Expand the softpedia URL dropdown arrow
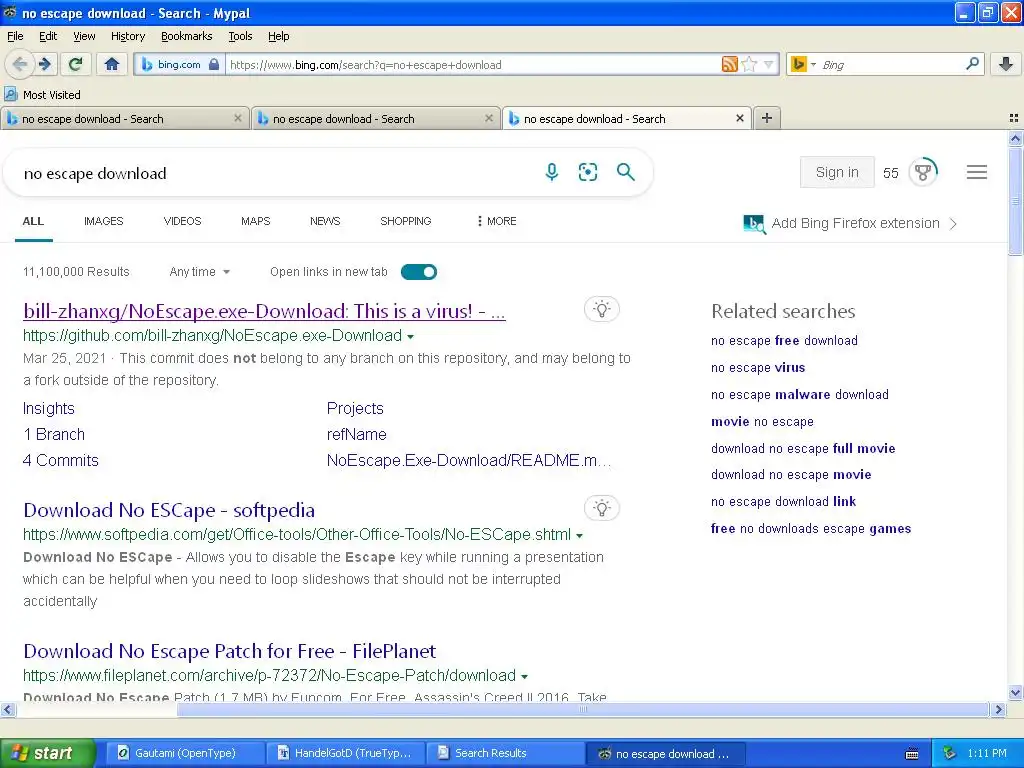Image resolution: width=1024 pixels, height=768 pixels. coord(579,536)
